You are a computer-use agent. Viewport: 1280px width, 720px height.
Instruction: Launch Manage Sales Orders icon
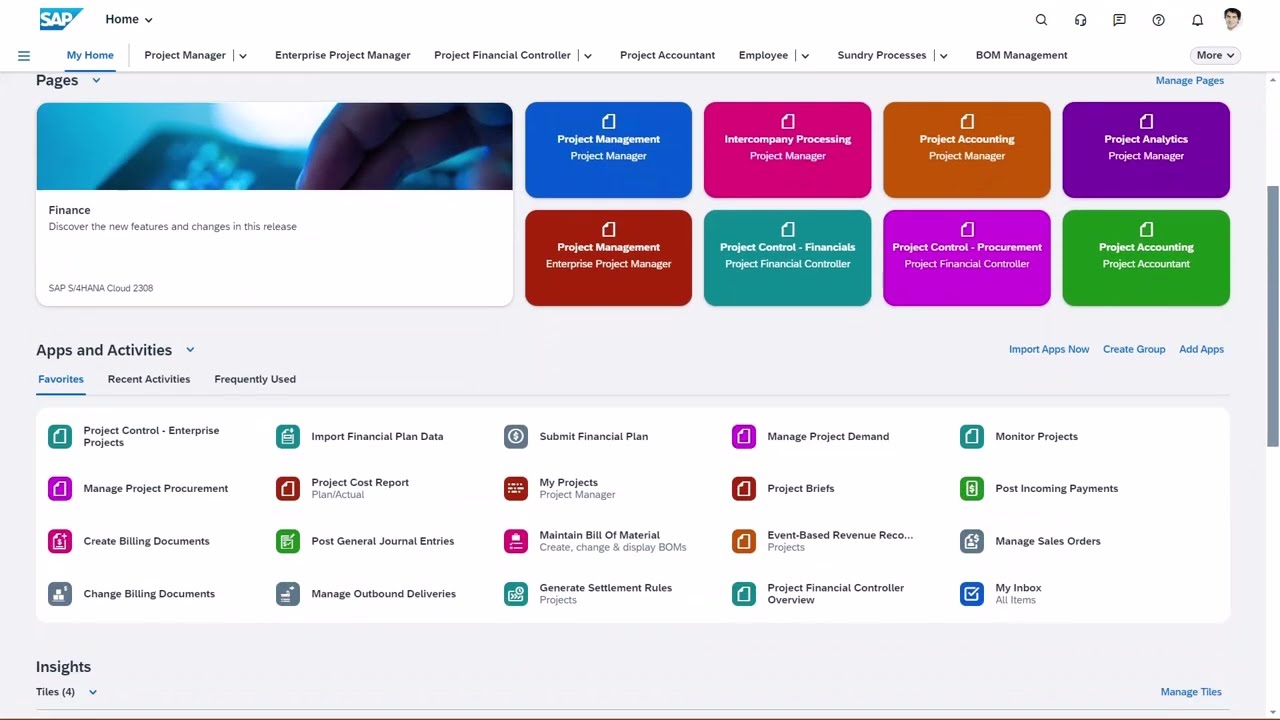tap(972, 541)
